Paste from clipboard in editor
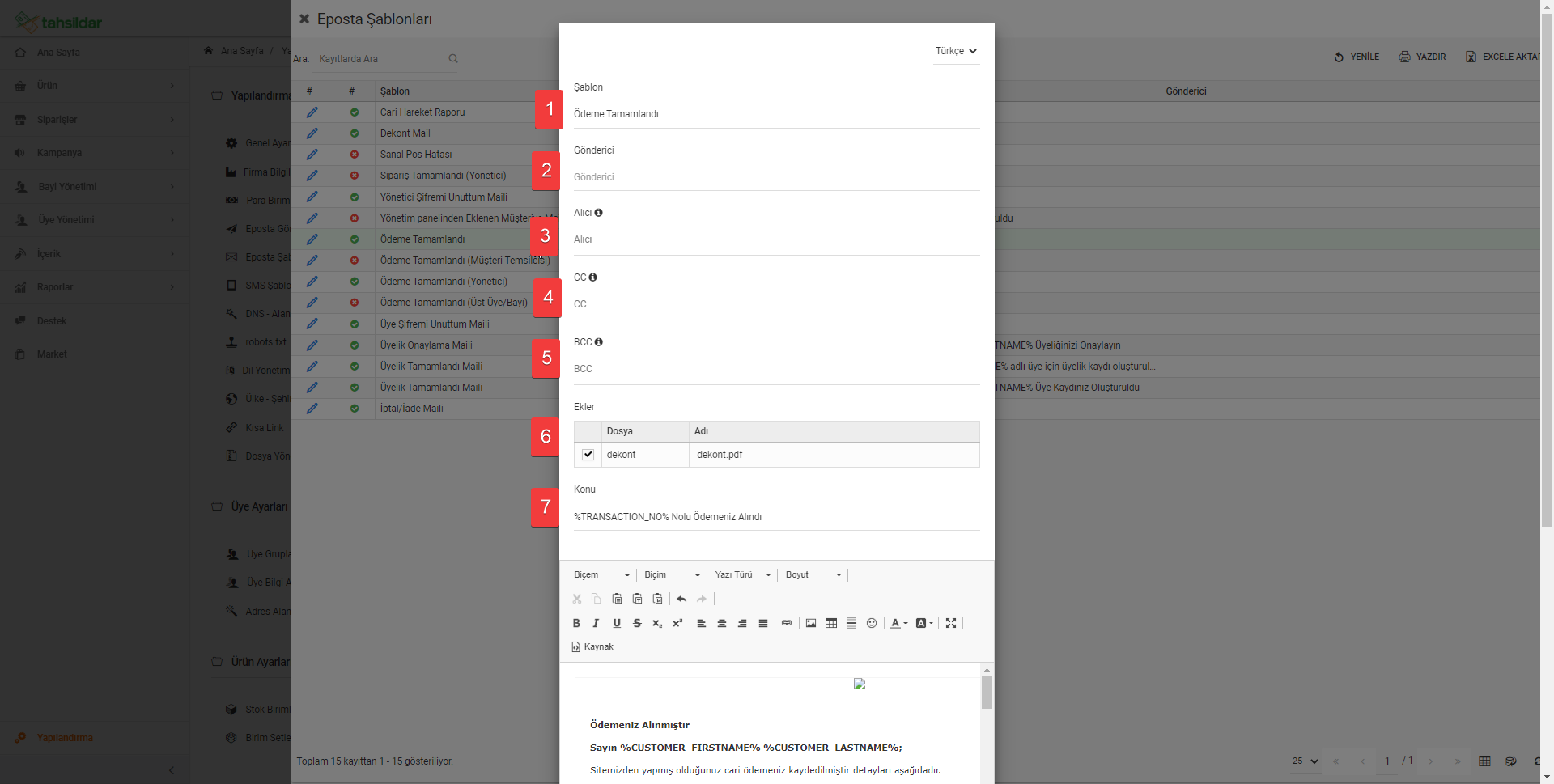The height and width of the screenshot is (784, 1554). pyautogui.click(x=617, y=599)
